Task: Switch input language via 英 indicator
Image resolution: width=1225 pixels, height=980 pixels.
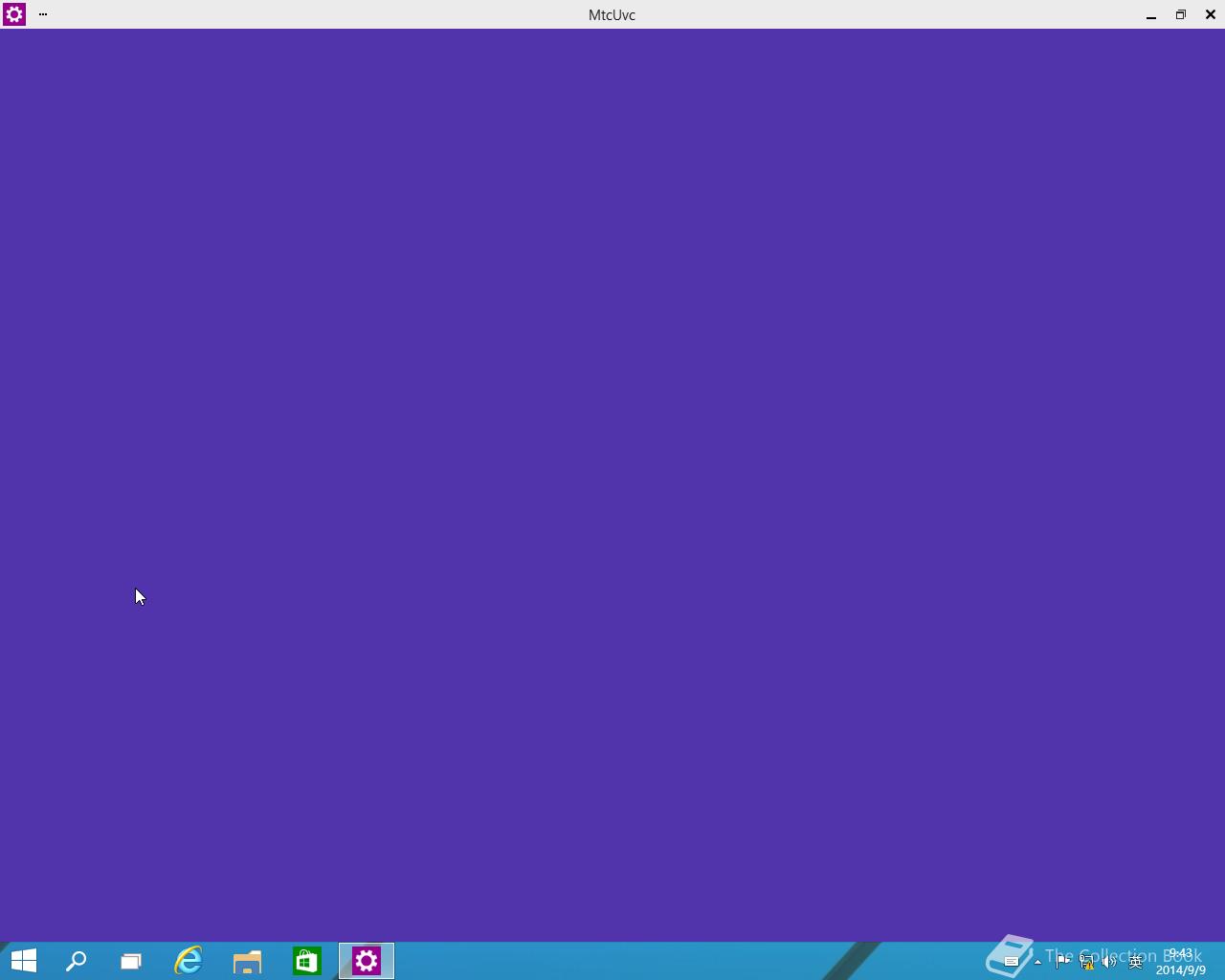Action: 1136,962
